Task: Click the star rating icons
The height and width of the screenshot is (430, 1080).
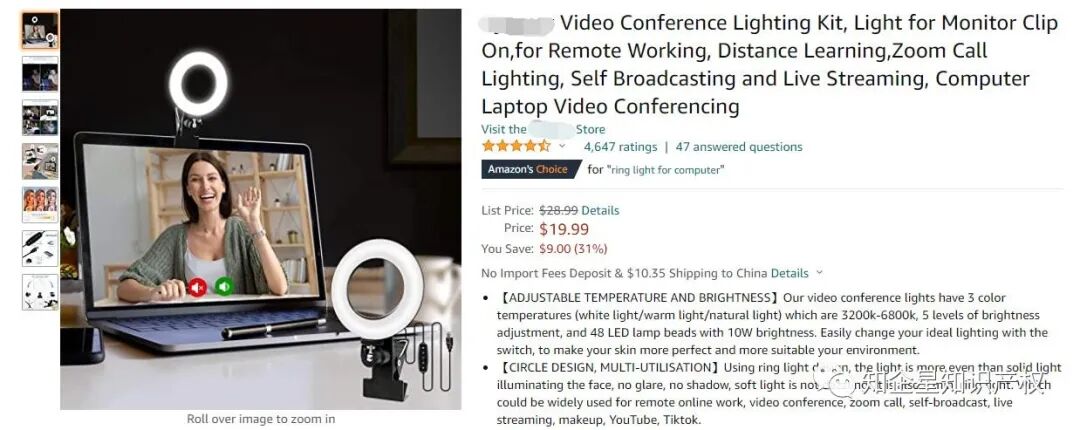Action: (x=516, y=146)
